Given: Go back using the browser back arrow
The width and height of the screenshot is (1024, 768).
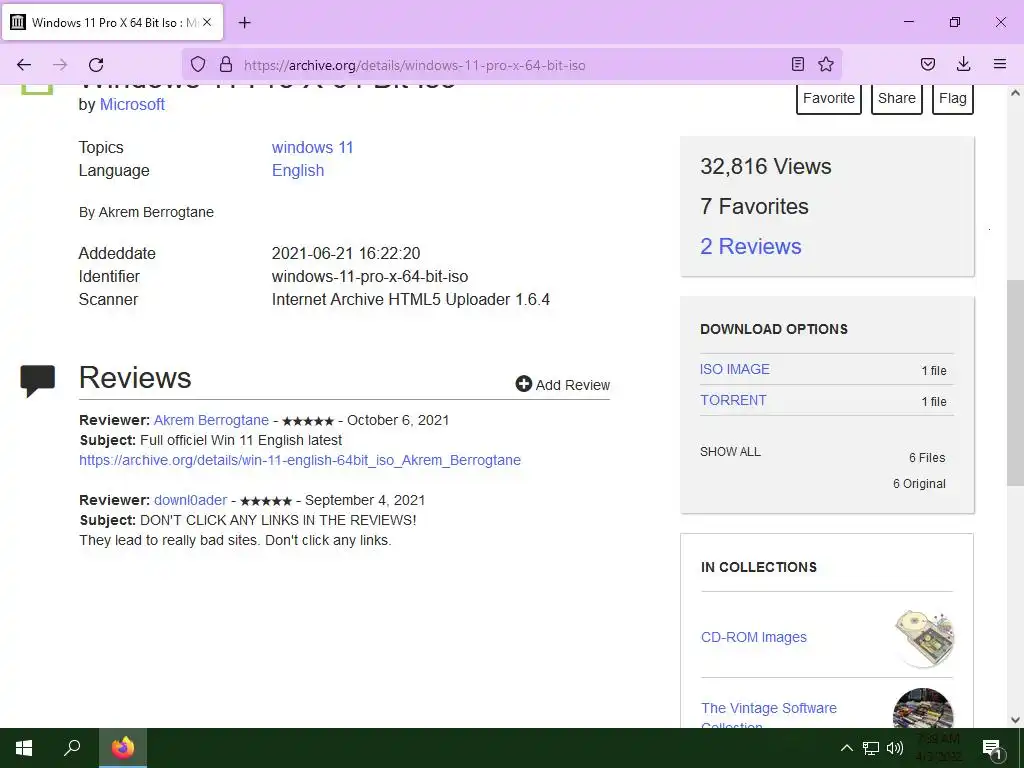Looking at the screenshot, I should tap(24, 65).
